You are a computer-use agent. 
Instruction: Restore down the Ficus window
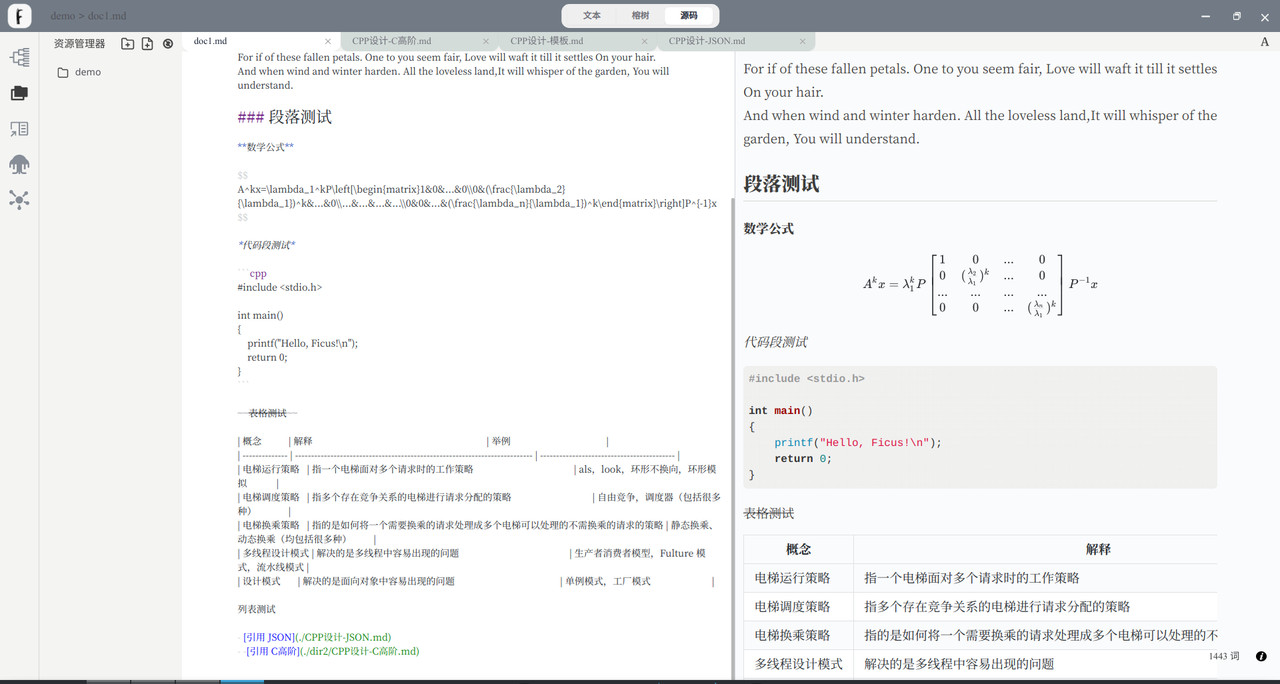tap(1237, 16)
